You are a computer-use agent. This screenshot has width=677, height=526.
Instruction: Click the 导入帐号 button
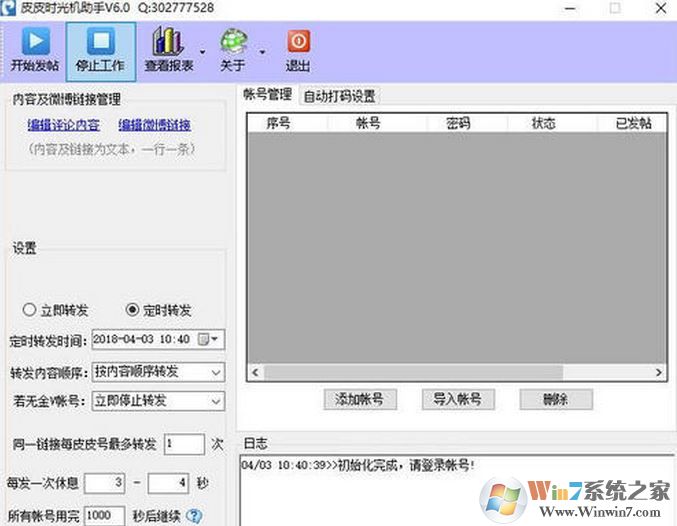click(x=458, y=399)
